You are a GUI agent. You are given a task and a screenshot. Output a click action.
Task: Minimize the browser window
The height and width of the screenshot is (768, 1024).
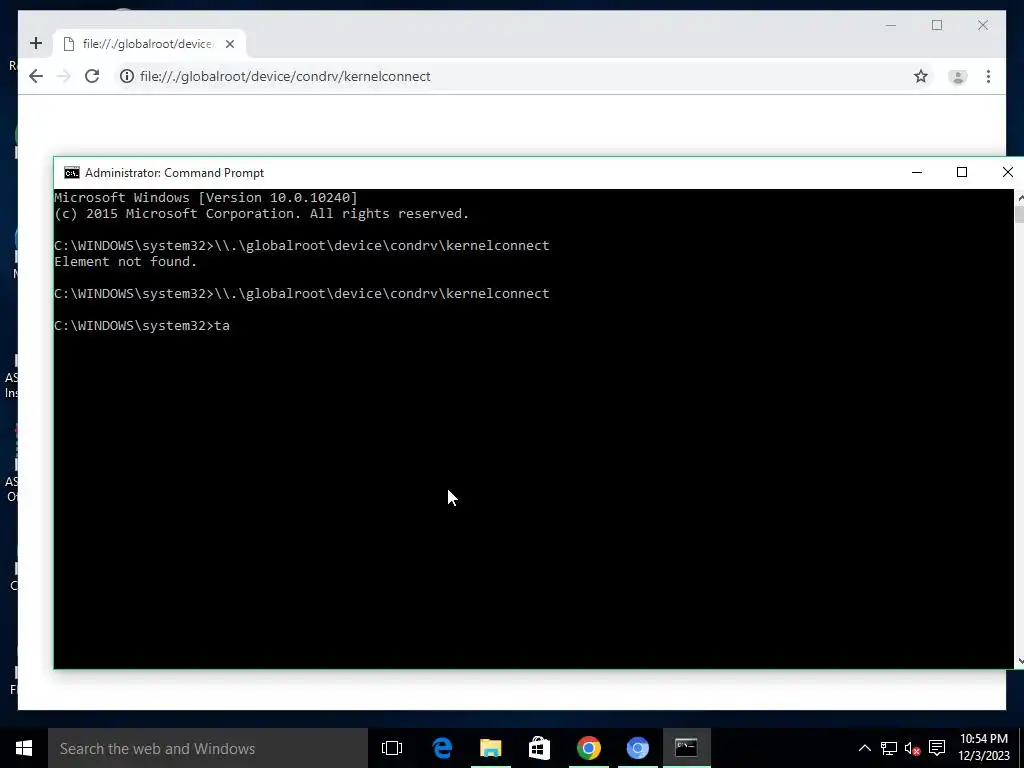pos(891,25)
